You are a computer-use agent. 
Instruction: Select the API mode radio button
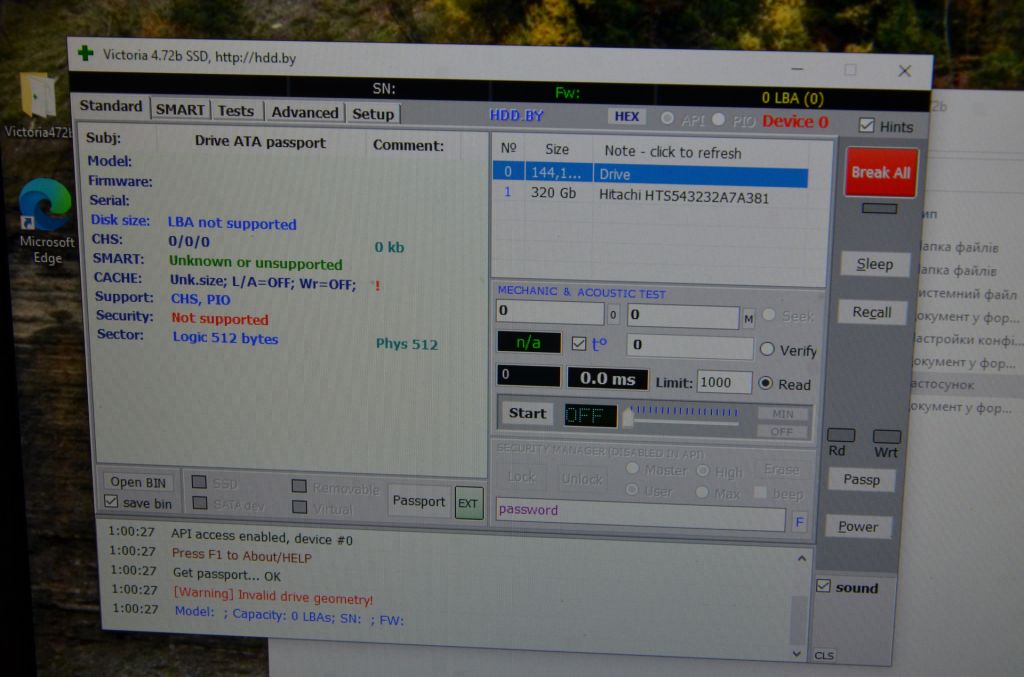tap(667, 118)
